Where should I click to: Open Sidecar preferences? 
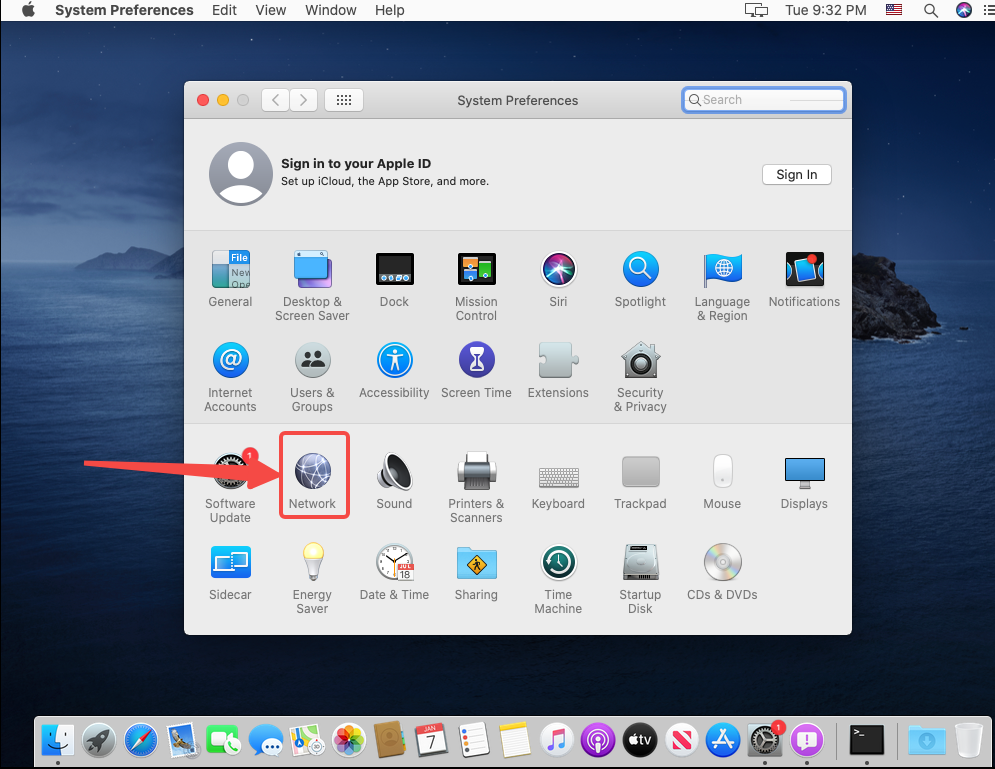pyautogui.click(x=230, y=572)
